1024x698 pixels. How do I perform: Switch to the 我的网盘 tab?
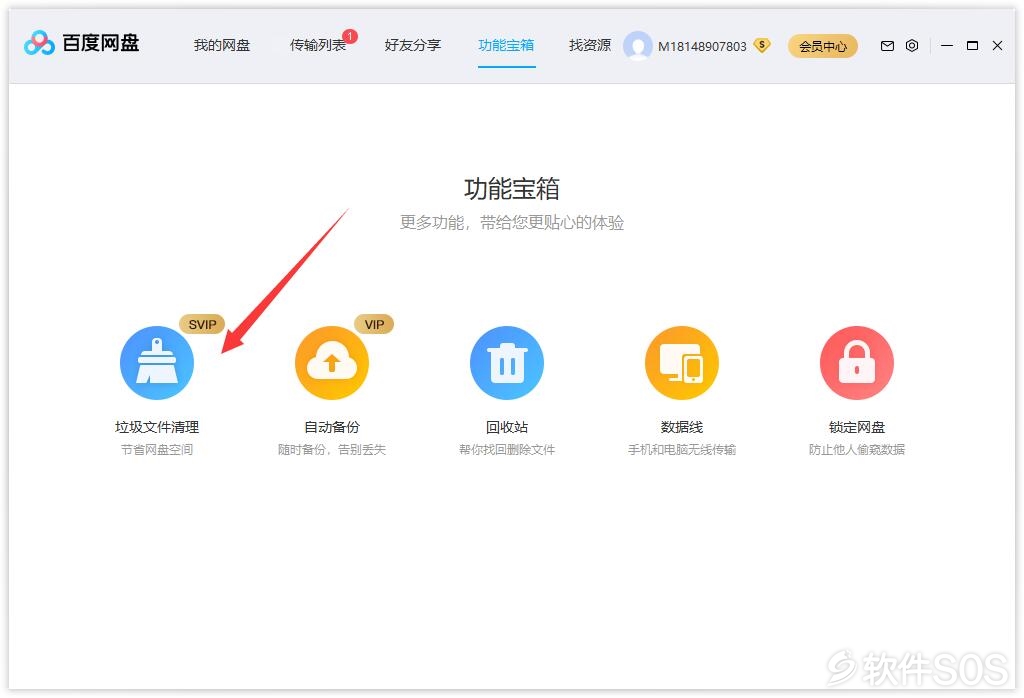point(222,45)
